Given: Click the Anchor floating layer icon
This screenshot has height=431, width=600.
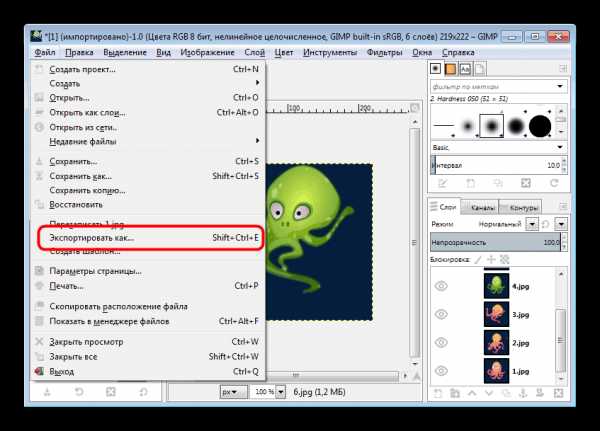Looking at the screenshot, I should [523, 393].
